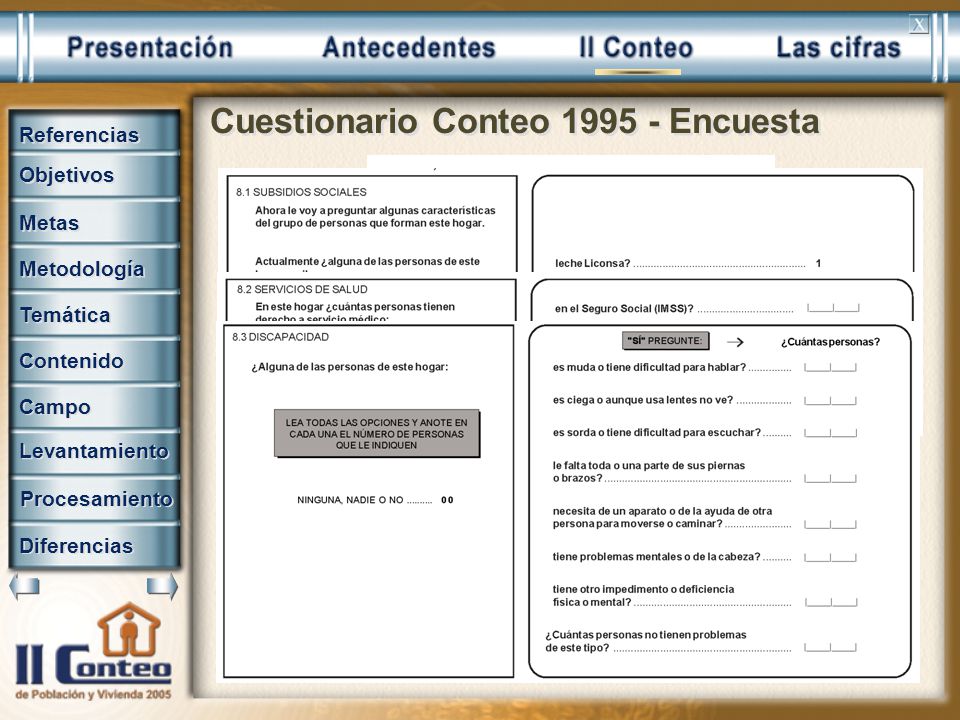Click the 'tiene problemas mentales' question text
This screenshot has width=960, height=720.
pos(656,557)
